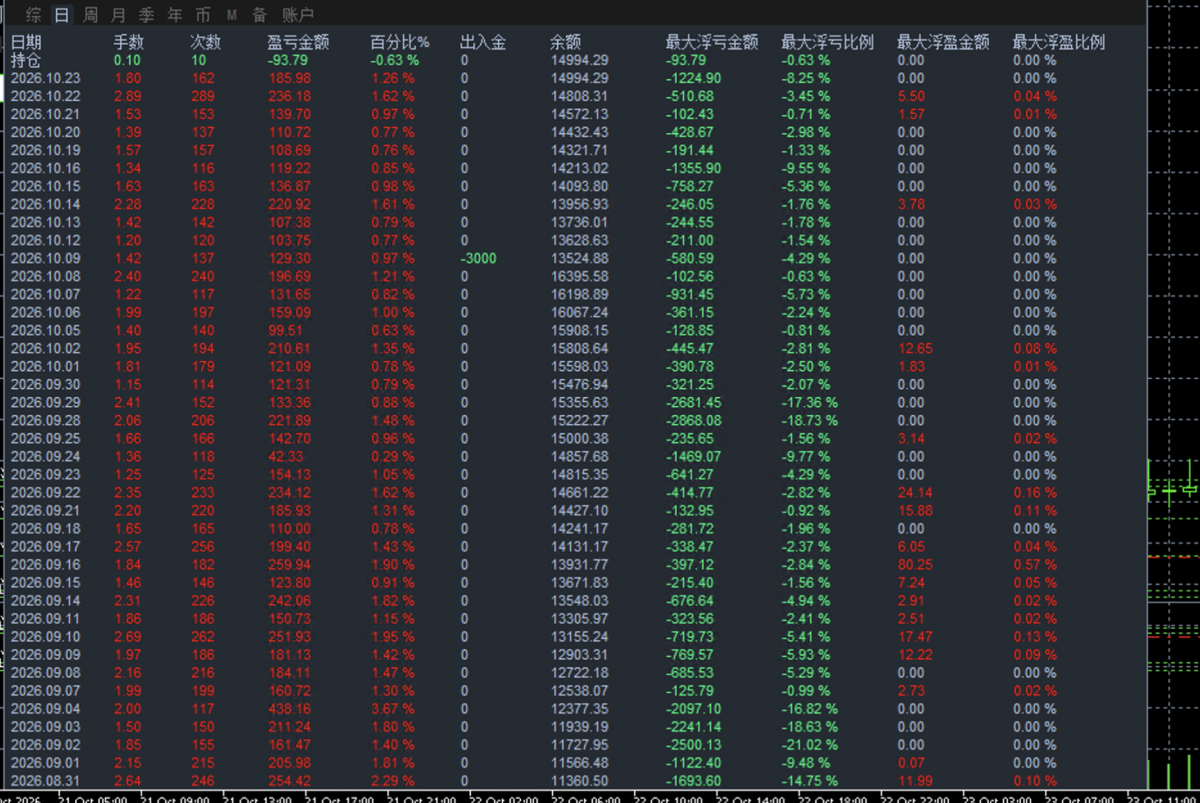The width and height of the screenshot is (1200, 803).
Task: Click the 24.14 max floating profit value
Action: [x=915, y=492]
